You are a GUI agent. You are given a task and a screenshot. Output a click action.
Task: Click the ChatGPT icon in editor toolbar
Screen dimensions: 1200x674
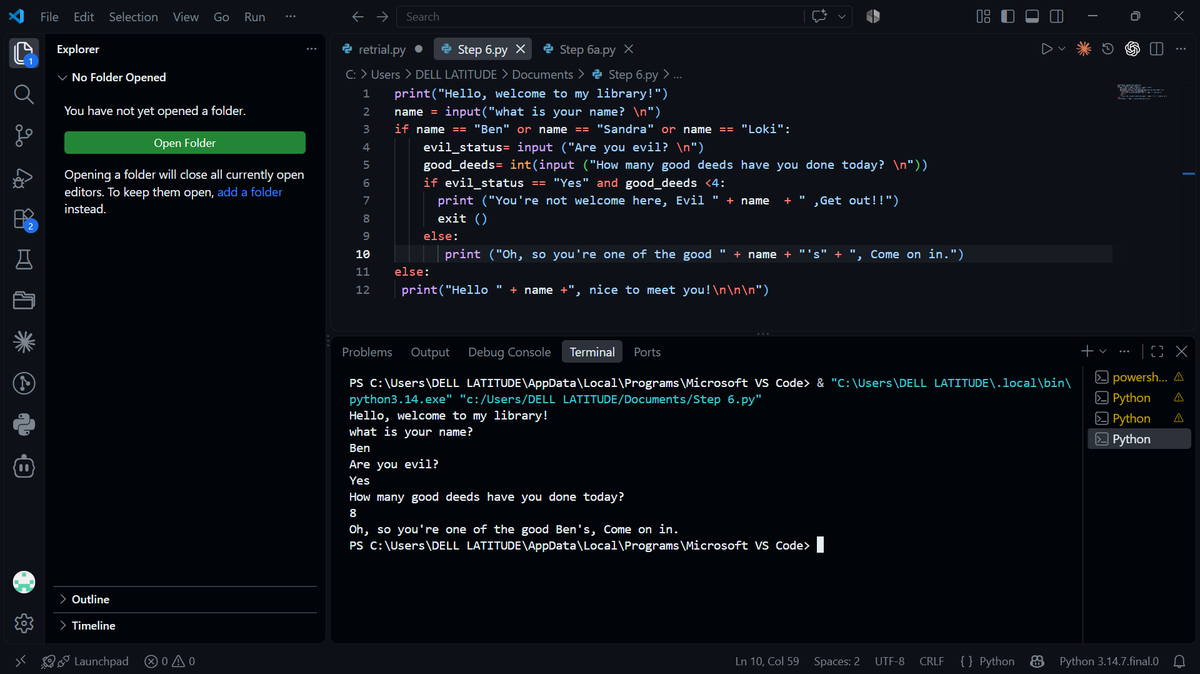pyautogui.click(x=1133, y=49)
